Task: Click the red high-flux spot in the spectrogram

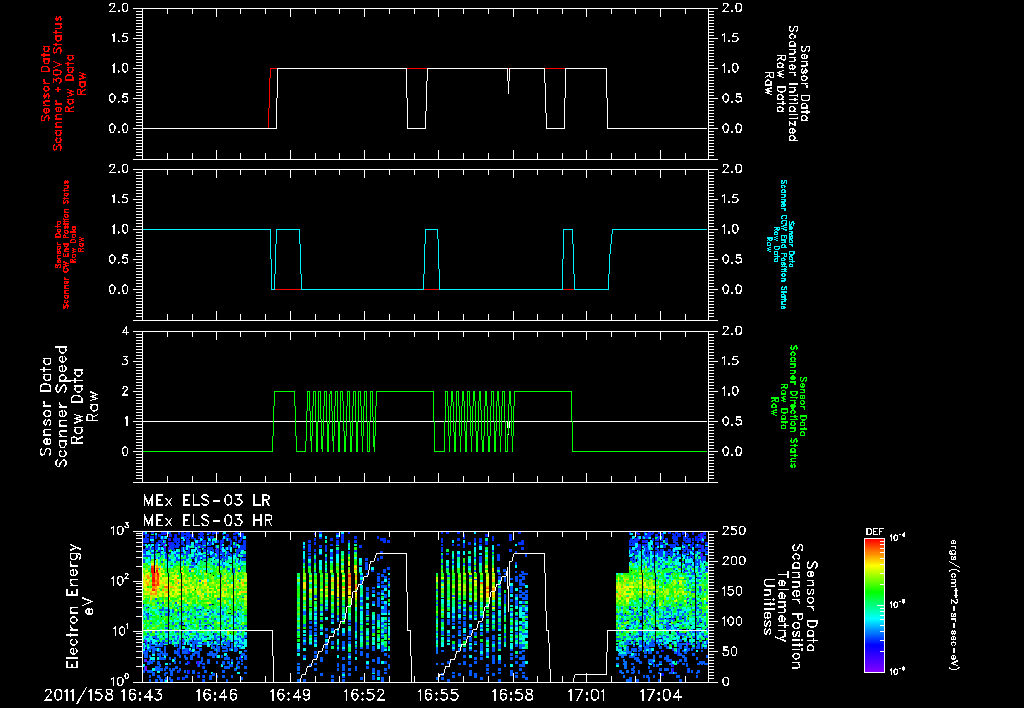Action: (155, 579)
